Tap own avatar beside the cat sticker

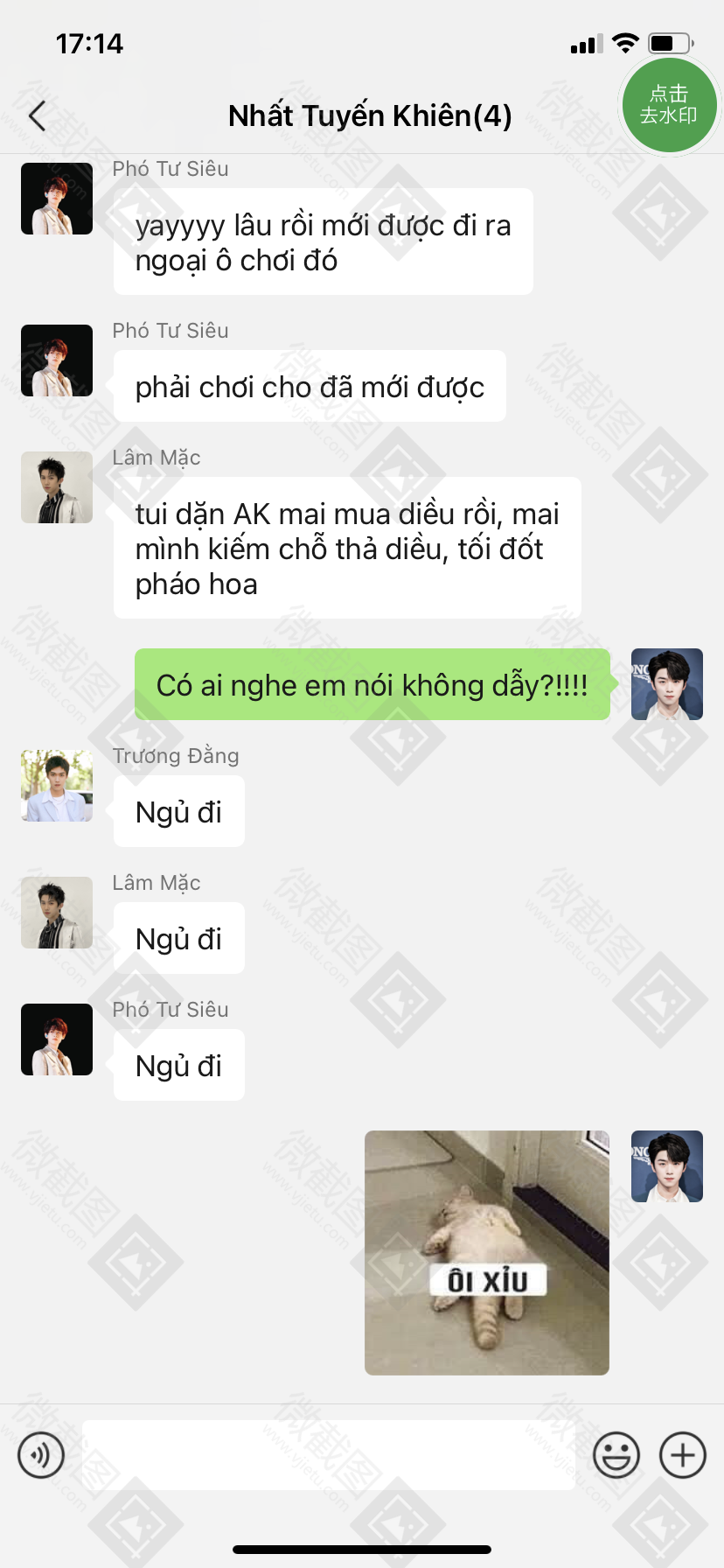click(667, 1166)
